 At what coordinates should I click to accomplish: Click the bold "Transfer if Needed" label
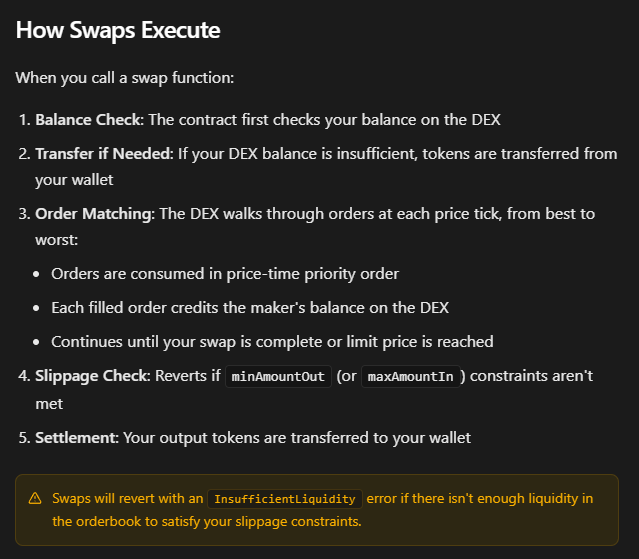[x=105, y=154]
